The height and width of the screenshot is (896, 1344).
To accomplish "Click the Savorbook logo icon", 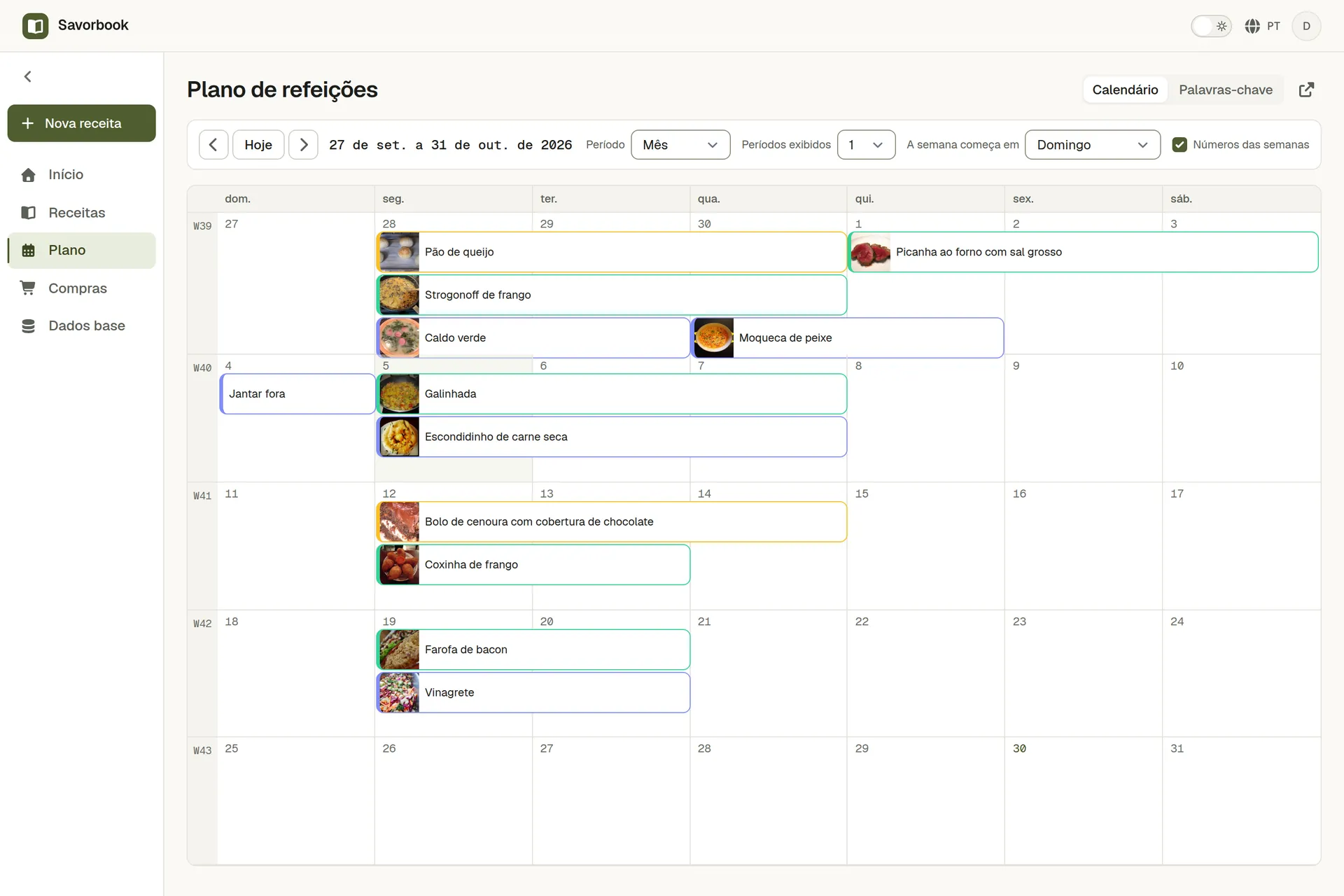I will point(35,26).
